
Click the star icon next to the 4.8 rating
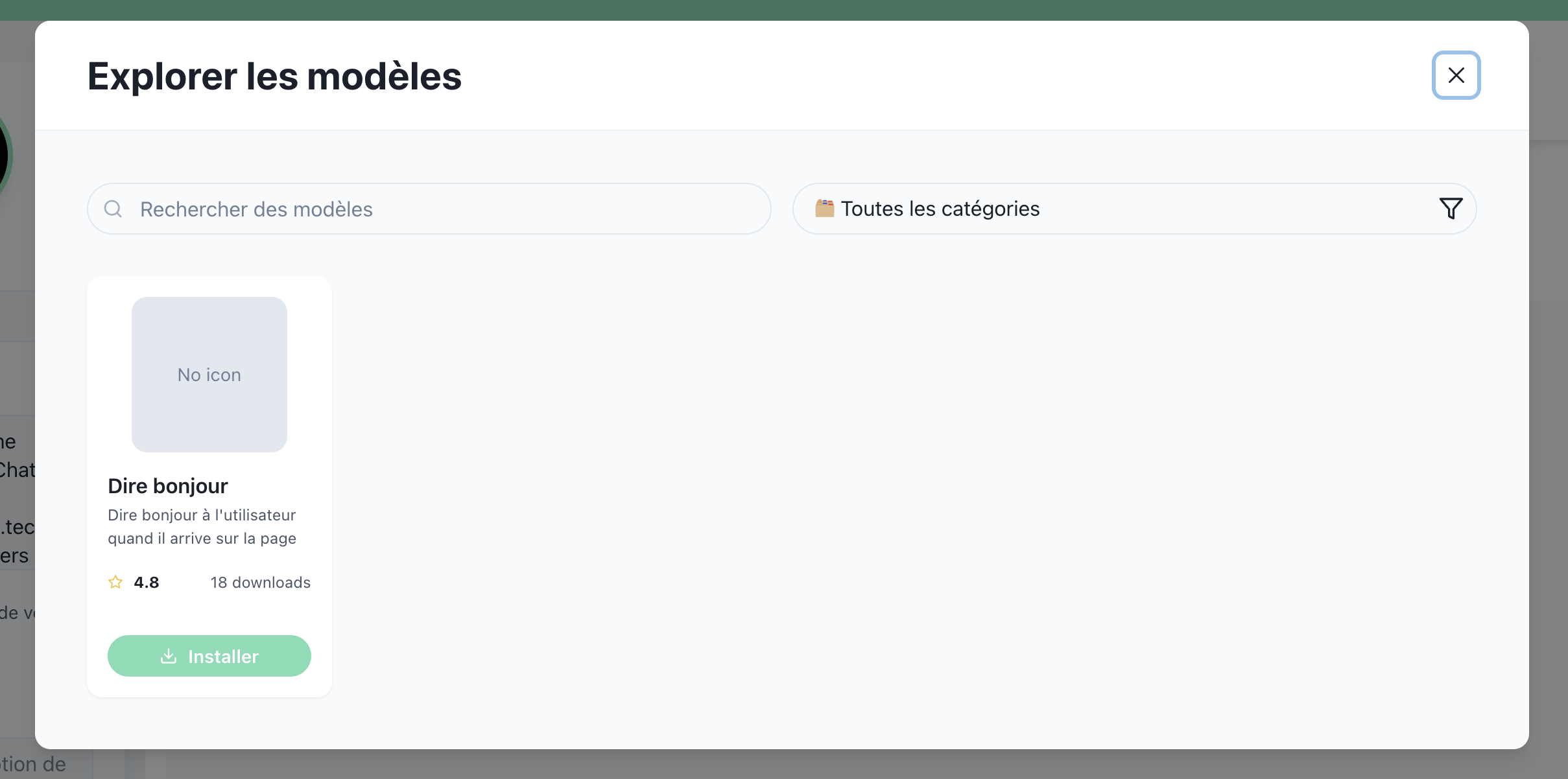(115, 582)
